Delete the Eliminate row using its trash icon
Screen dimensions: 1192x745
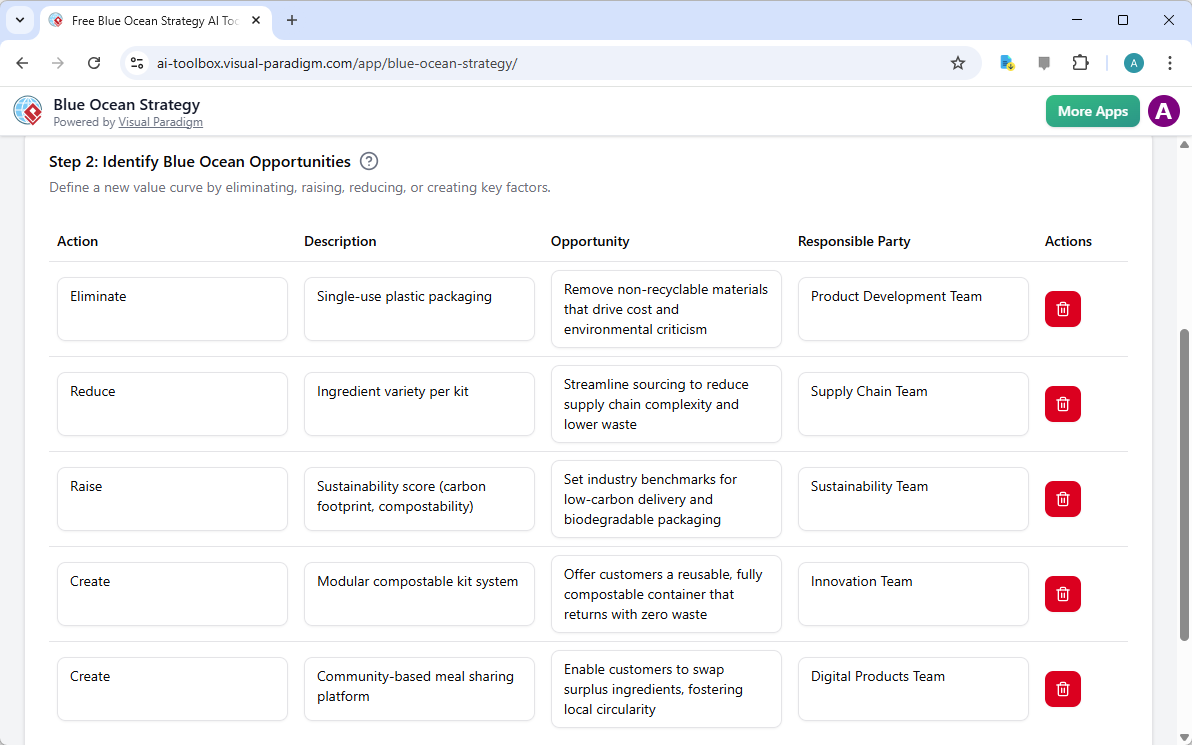(1062, 309)
